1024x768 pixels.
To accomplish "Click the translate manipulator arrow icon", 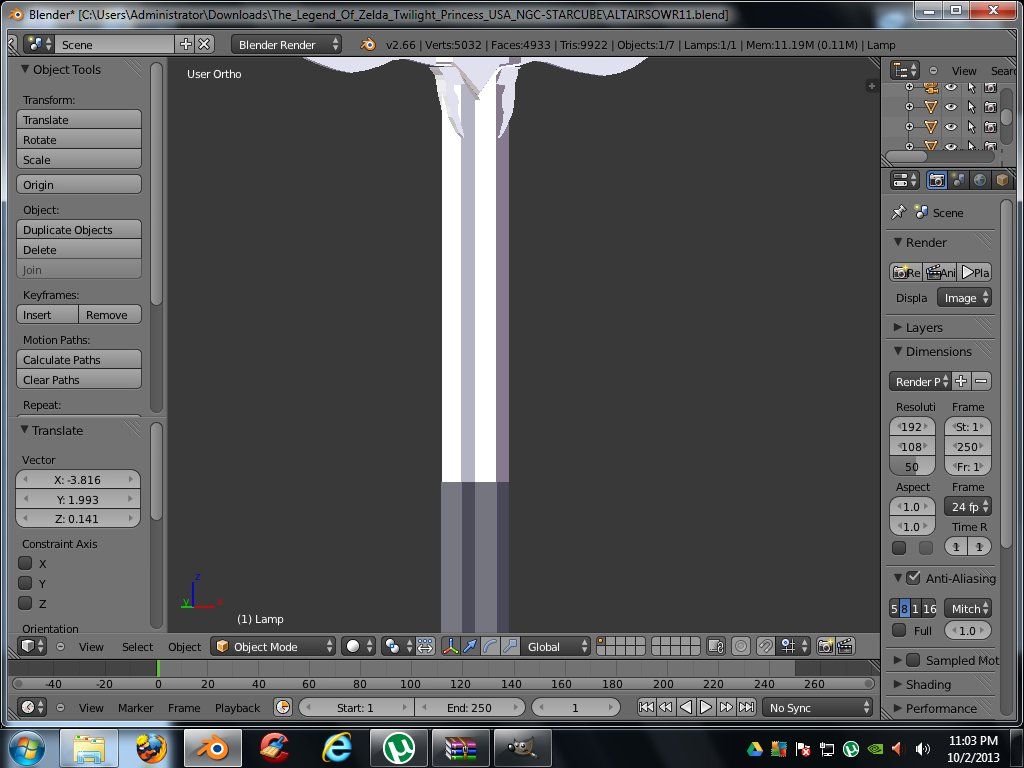I will pyautogui.click(x=470, y=647).
